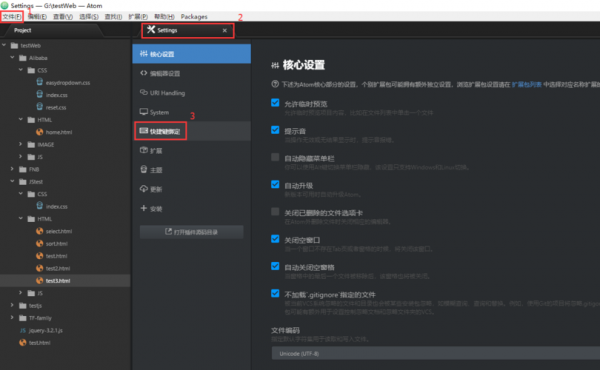This screenshot has width=600, height=370.
Task: Expand the IMAGE folder
Action: (21, 144)
